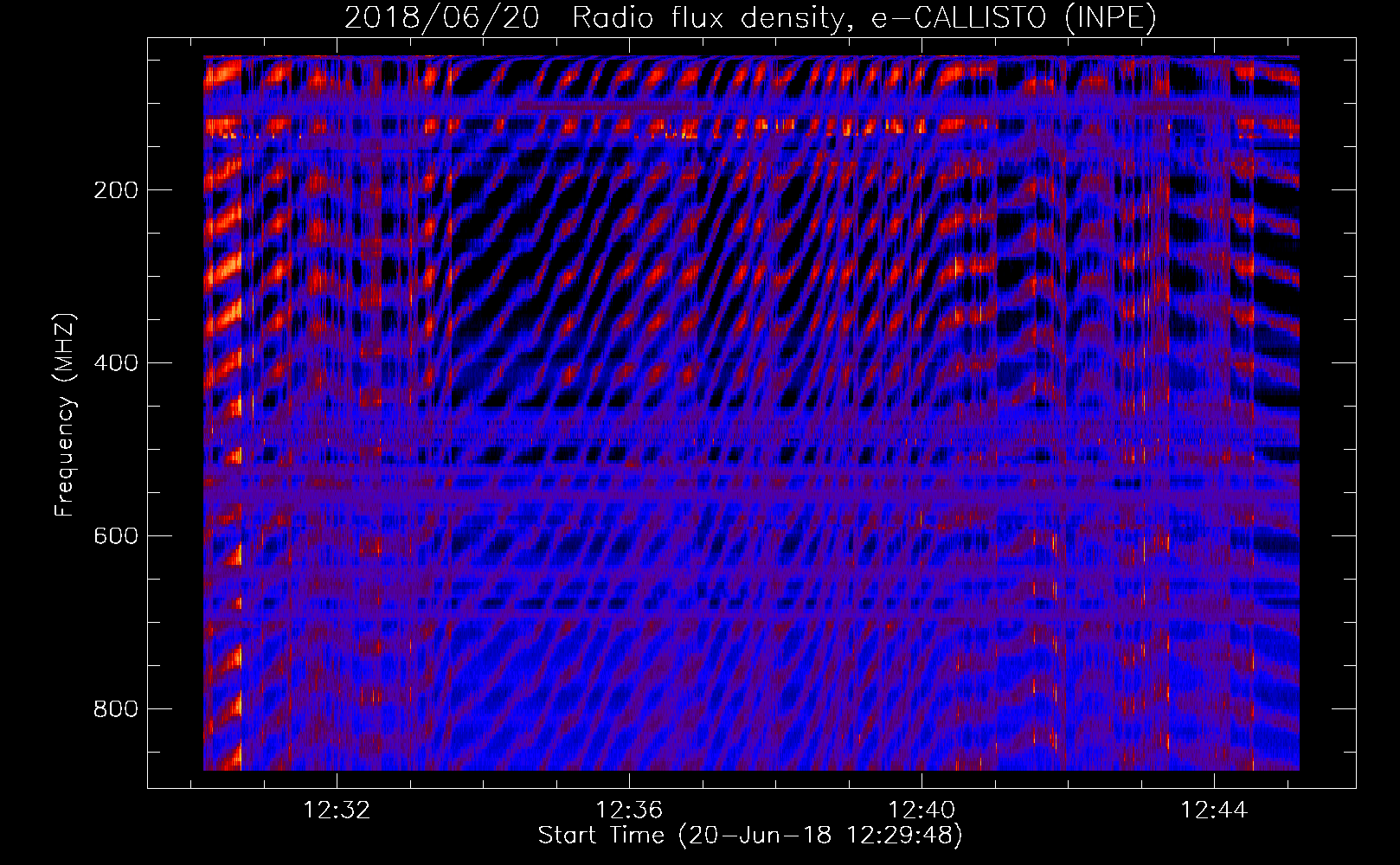
Task: Click the 400 frequency tick label
Action: [115, 363]
